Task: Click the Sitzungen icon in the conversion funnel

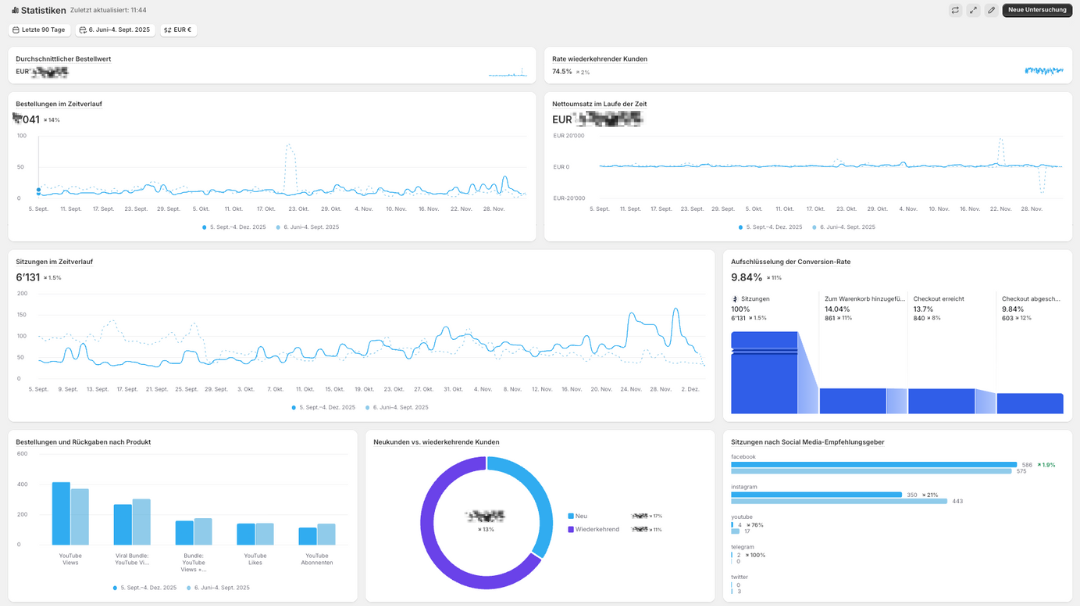Action: coord(737,297)
